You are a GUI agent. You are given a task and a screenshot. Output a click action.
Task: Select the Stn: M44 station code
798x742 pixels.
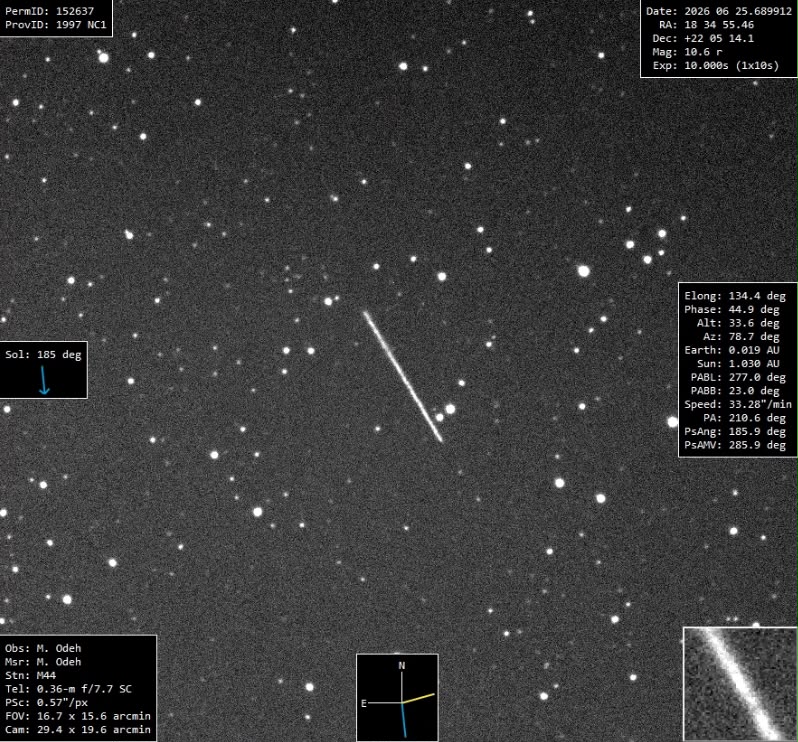31,675
